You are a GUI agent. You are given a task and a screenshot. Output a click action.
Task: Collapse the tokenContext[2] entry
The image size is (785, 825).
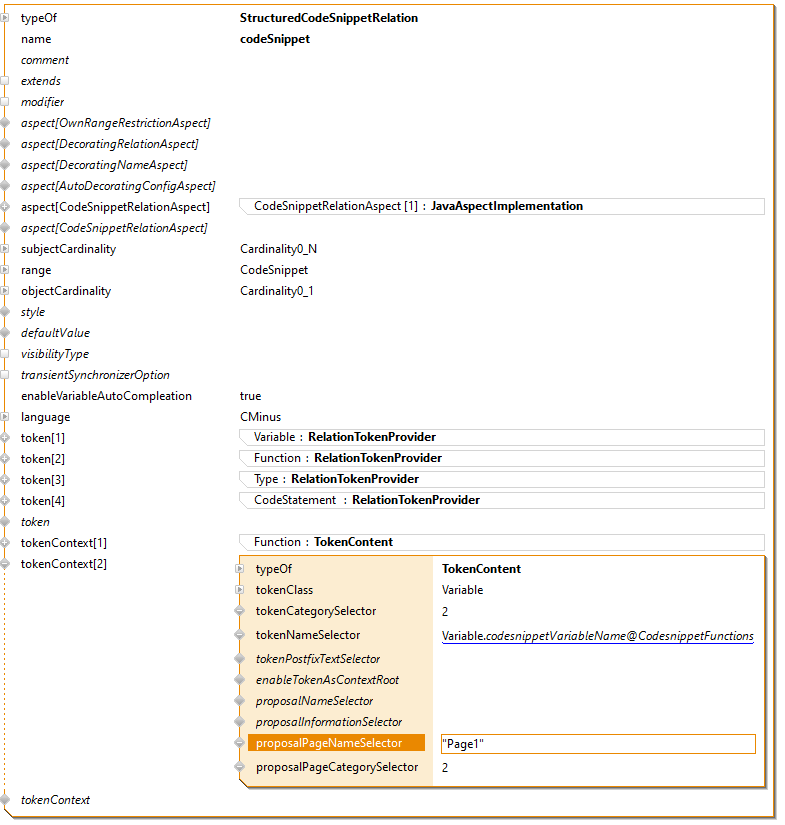[x=5, y=564]
